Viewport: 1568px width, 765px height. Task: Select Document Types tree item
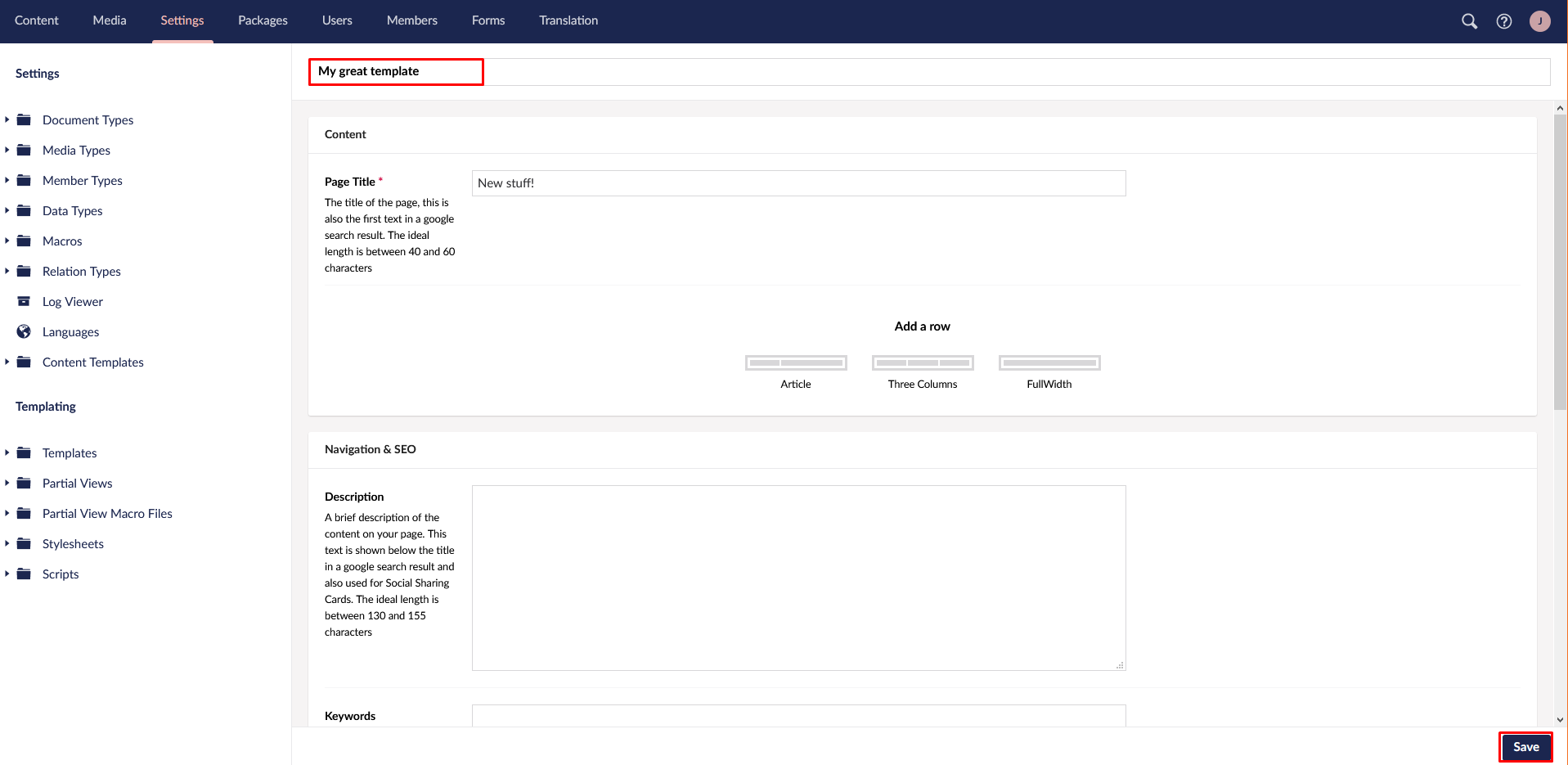tap(88, 120)
